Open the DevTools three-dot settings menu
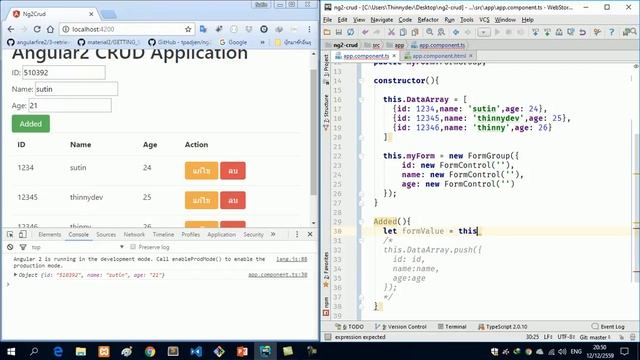640x360 pixels. click(297, 234)
